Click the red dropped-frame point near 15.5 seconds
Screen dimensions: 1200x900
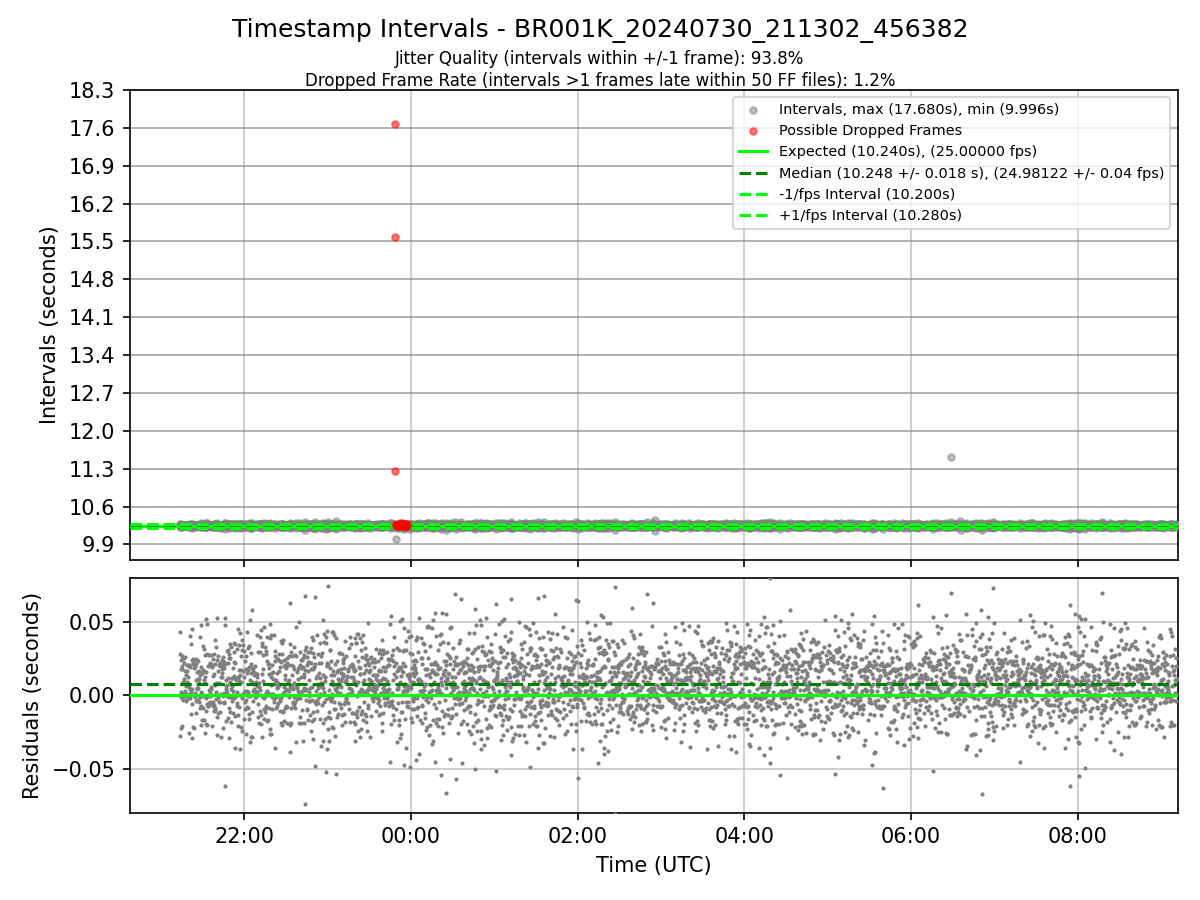click(395, 237)
